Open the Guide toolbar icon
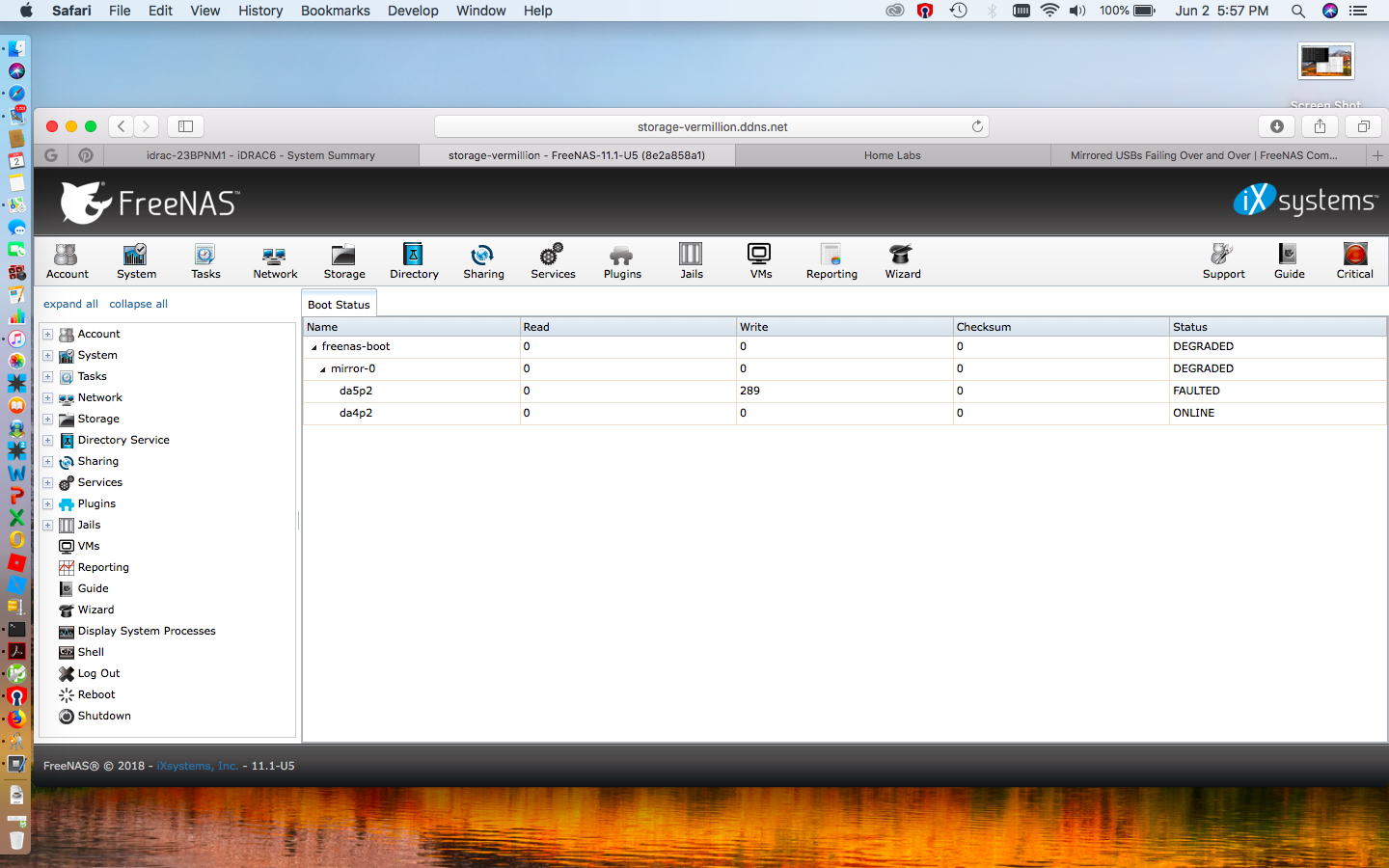Viewport: 1389px width, 868px height. (x=1289, y=261)
